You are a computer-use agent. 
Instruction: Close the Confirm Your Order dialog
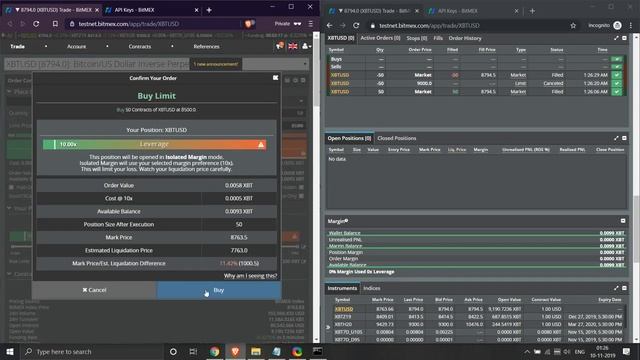pos(276,78)
